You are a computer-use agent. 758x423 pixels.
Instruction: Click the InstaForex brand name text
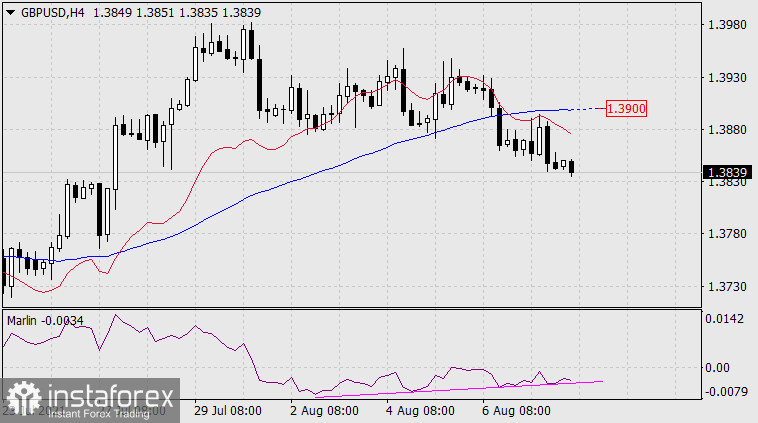coord(108,394)
